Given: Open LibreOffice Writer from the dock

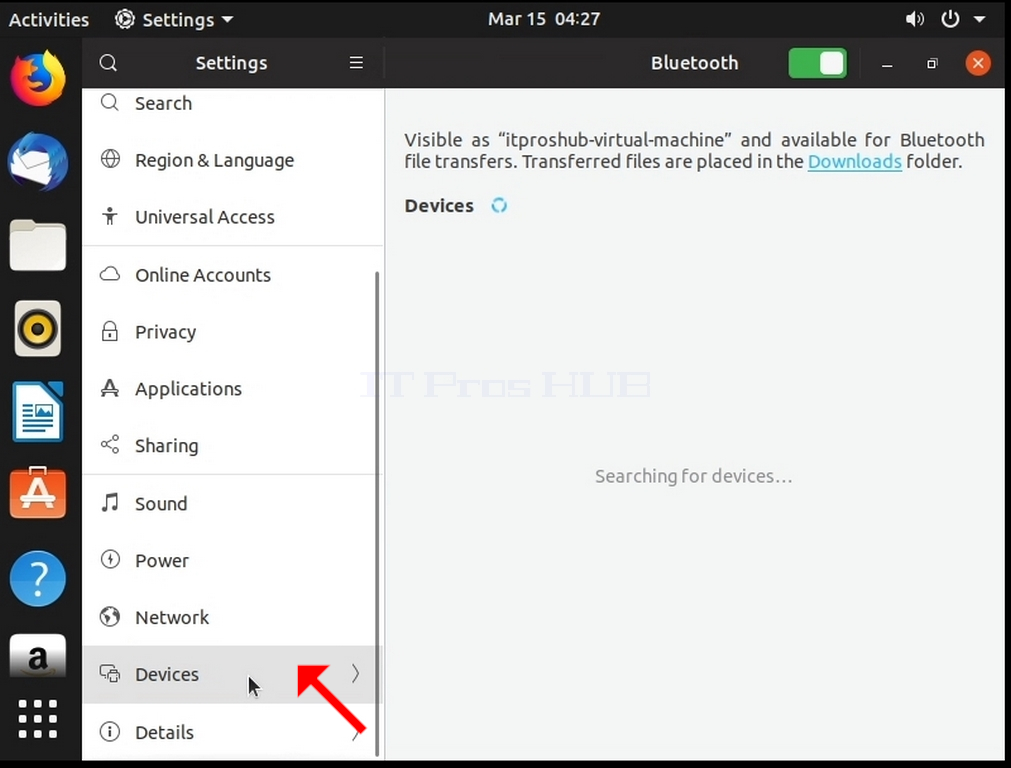Looking at the screenshot, I should coord(37,411).
